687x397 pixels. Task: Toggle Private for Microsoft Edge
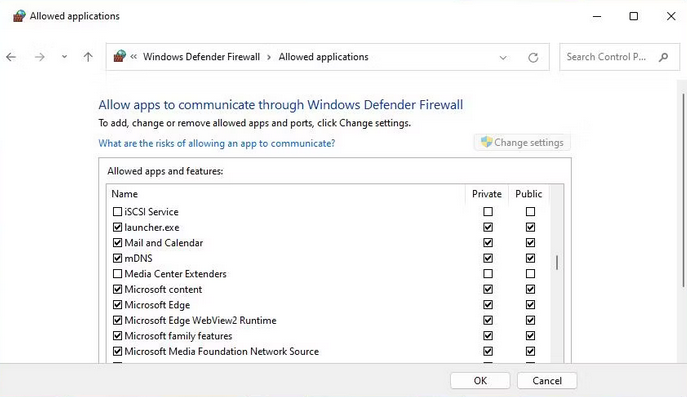point(488,305)
